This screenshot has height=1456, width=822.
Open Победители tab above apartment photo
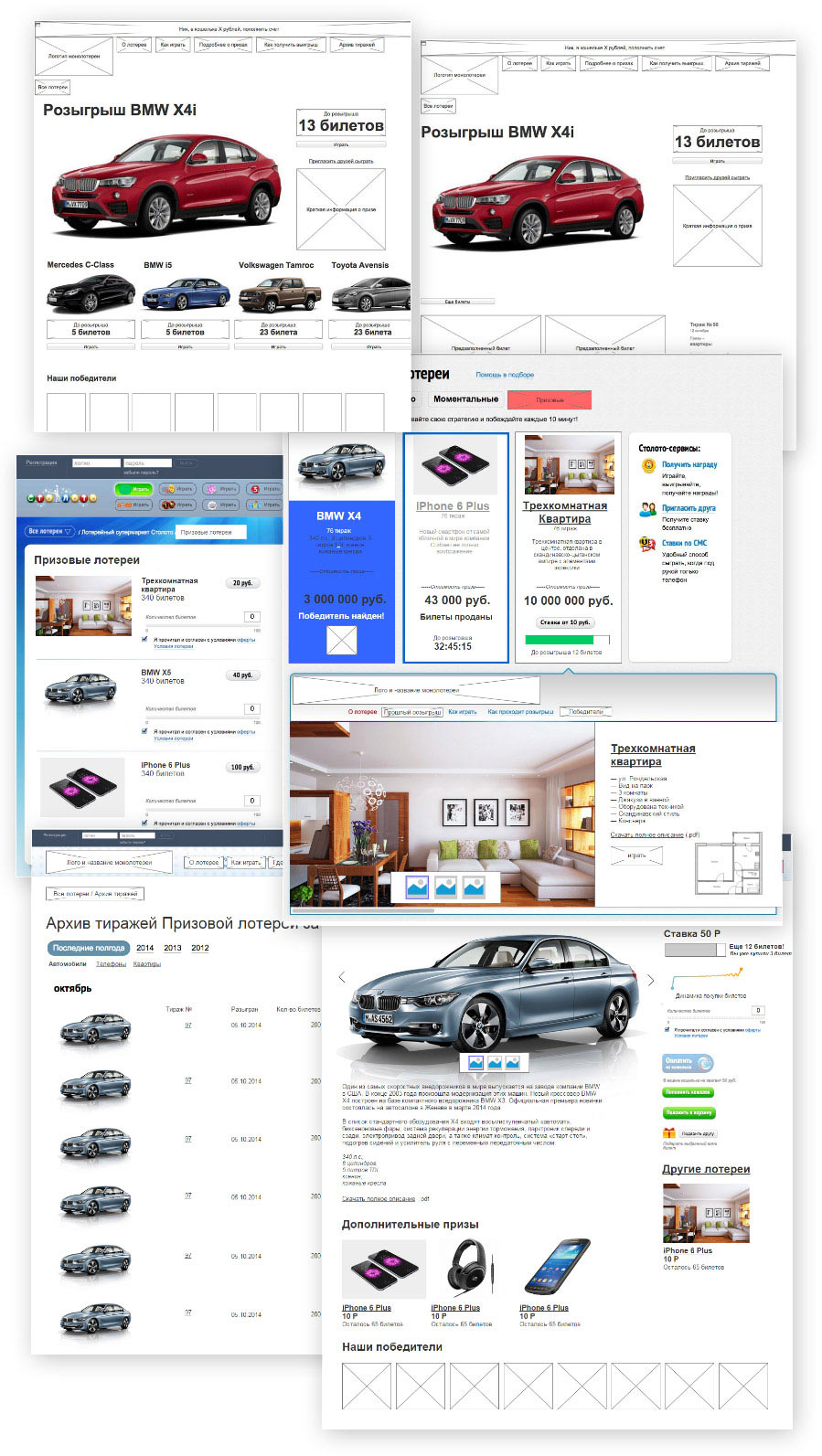[x=586, y=711]
